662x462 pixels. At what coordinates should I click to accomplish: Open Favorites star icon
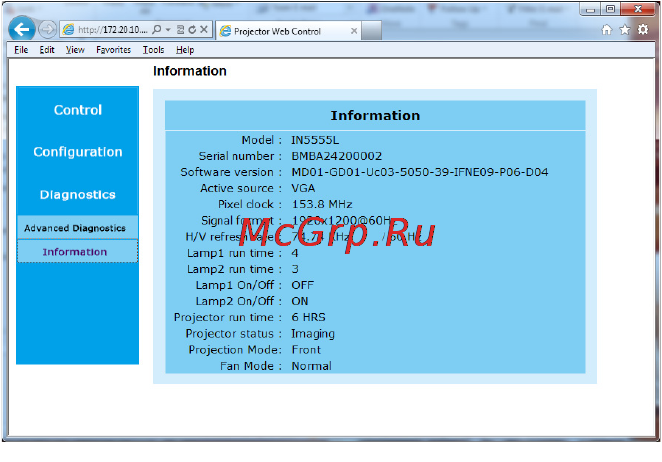625,30
